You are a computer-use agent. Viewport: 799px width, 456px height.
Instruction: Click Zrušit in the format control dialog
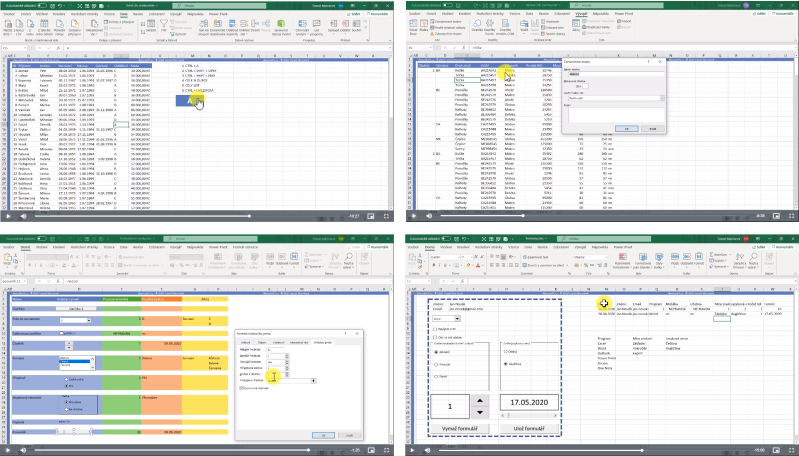(350, 436)
